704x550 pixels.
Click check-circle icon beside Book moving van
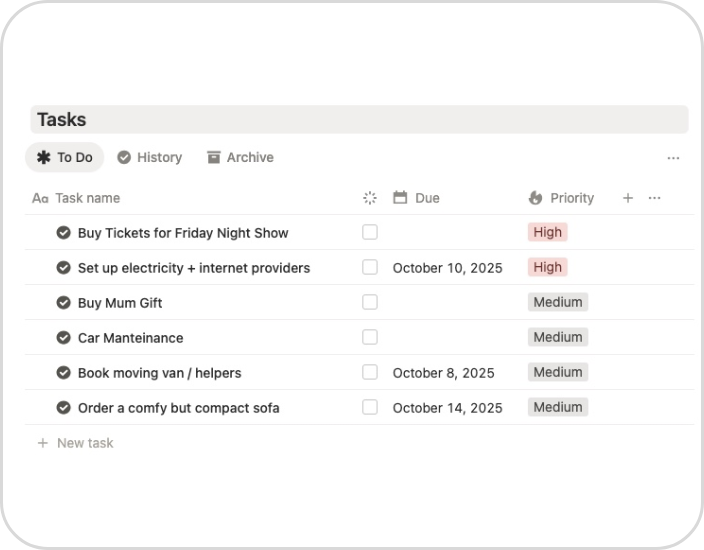(64, 373)
